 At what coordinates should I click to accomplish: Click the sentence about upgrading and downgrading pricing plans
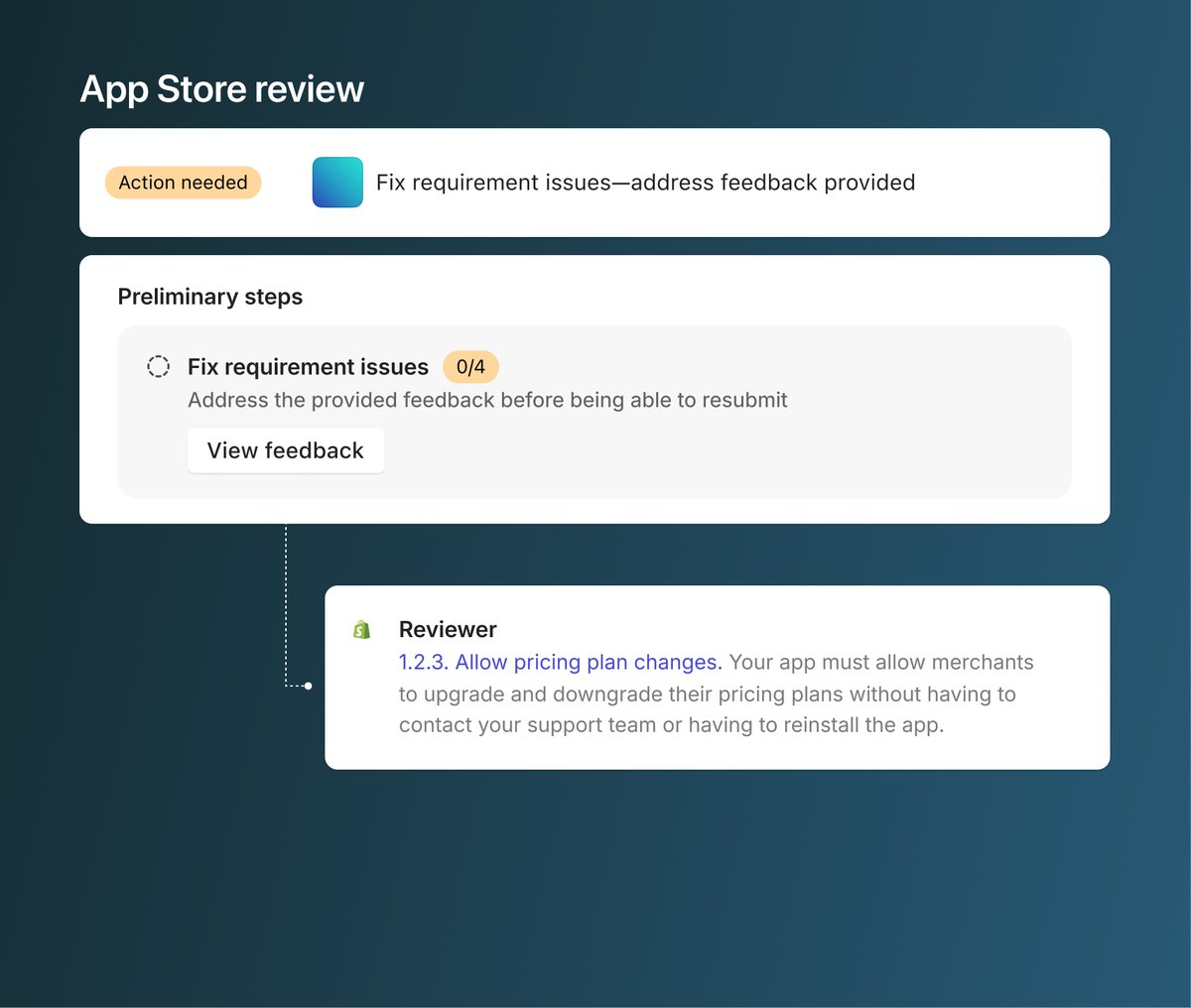717,693
